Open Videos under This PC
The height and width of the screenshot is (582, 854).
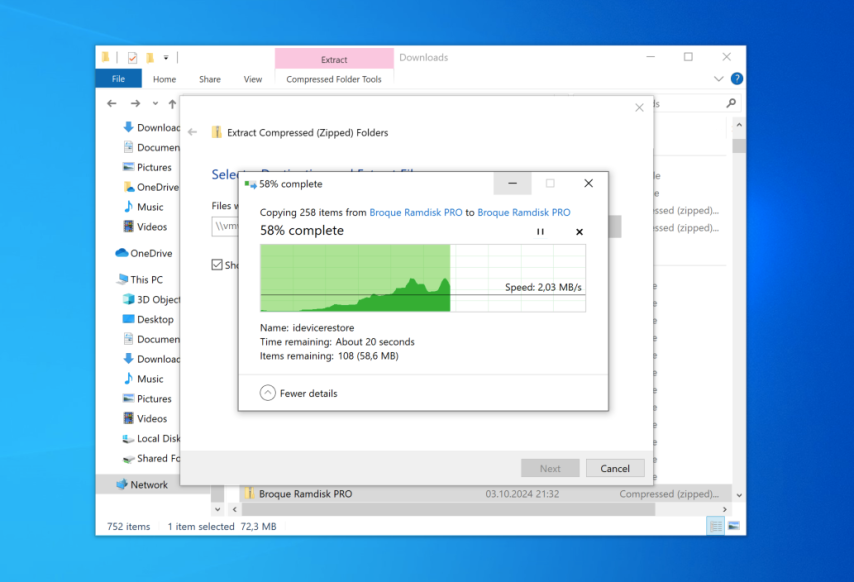tap(145, 419)
